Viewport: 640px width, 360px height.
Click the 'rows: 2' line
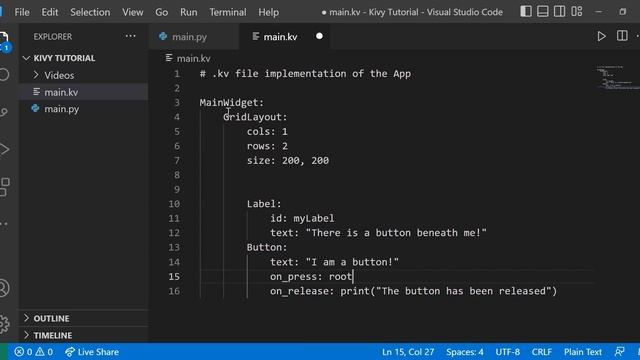[267, 146]
